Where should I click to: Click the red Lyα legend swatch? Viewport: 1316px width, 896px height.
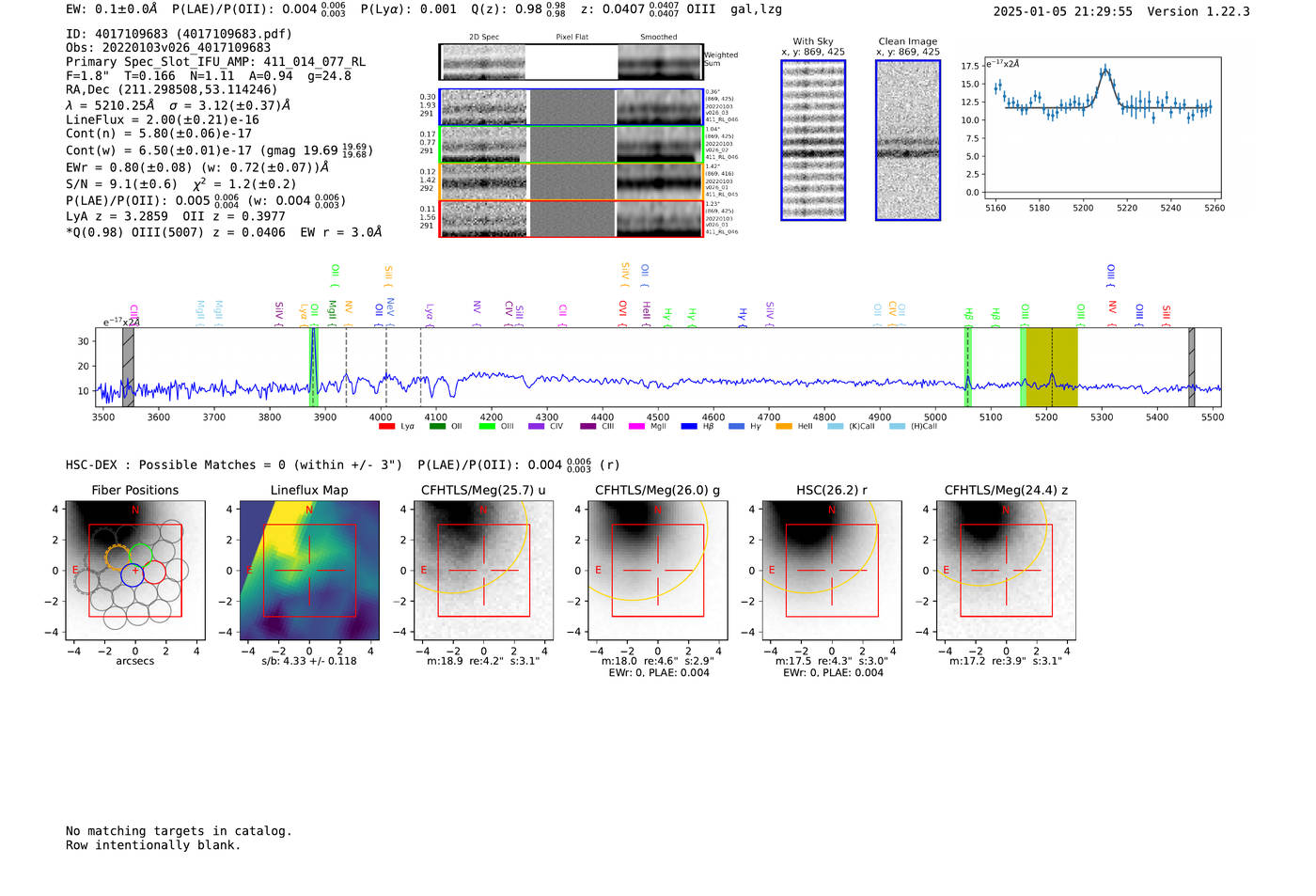pyautogui.click(x=386, y=427)
